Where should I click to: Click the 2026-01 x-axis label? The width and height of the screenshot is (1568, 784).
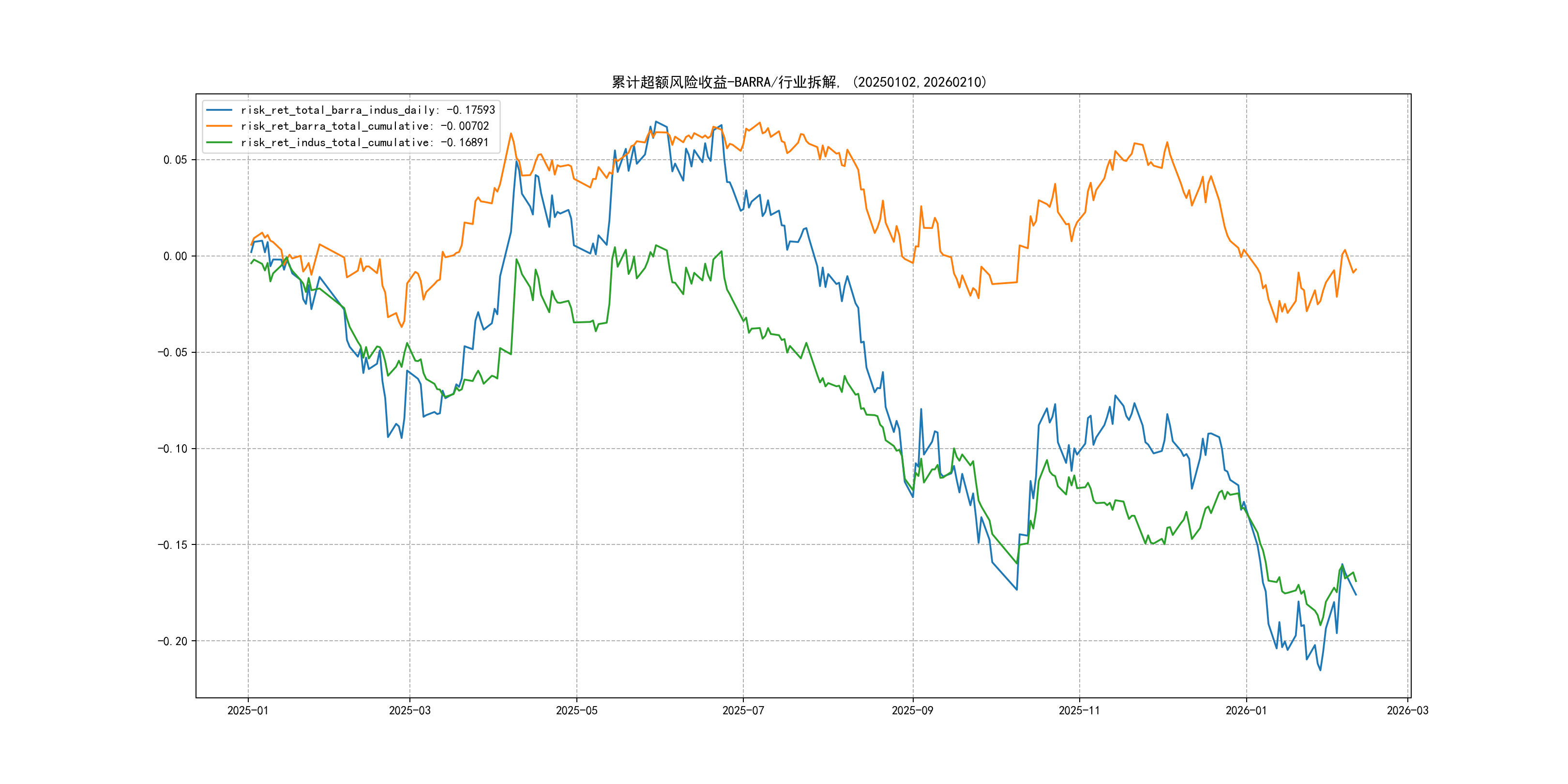1246,710
